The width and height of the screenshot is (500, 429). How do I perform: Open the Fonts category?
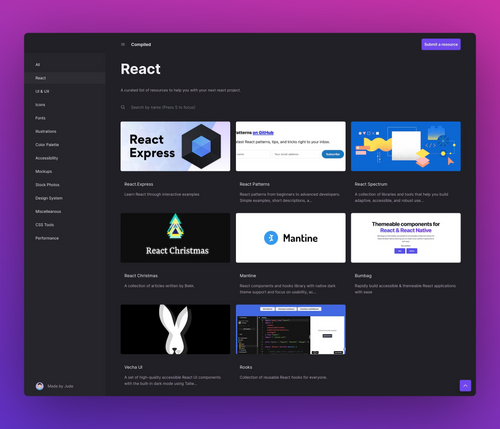click(x=65, y=118)
